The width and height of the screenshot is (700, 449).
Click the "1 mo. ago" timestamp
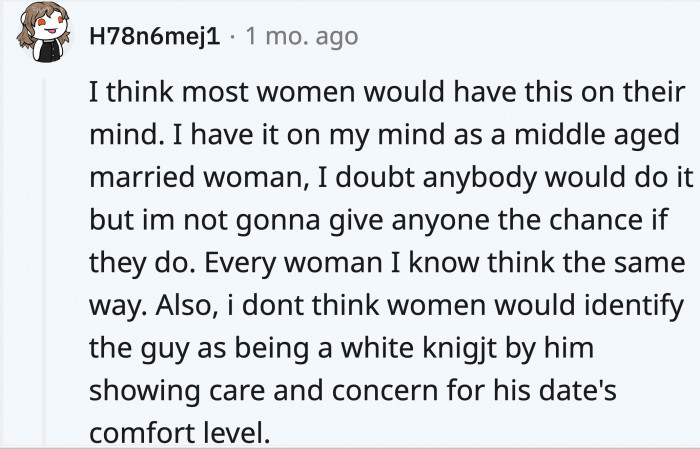click(x=298, y=38)
